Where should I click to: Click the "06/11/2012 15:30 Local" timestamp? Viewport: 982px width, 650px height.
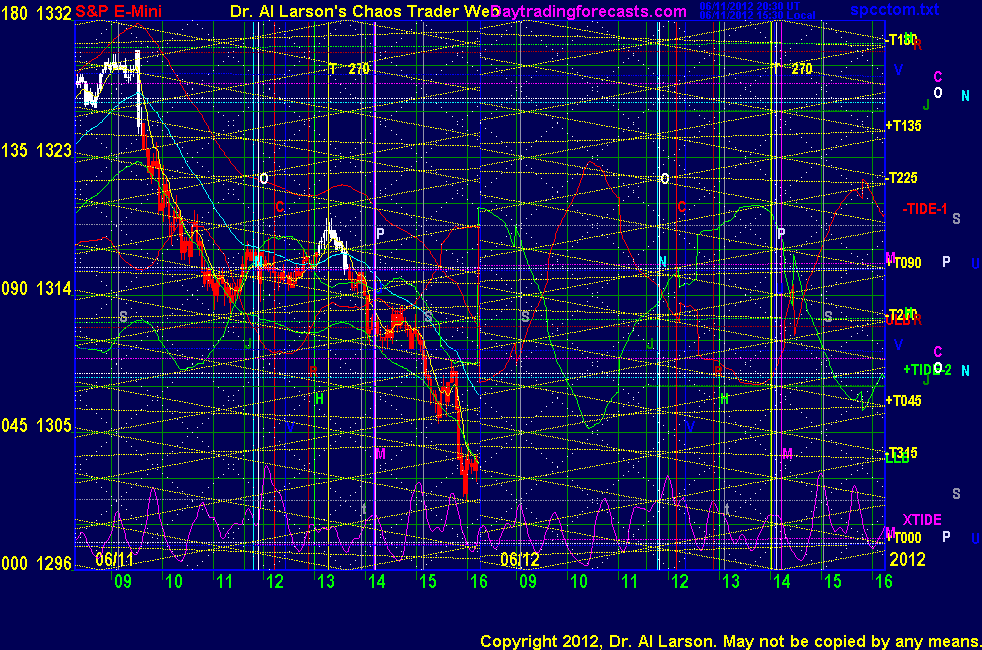click(758, 15)
